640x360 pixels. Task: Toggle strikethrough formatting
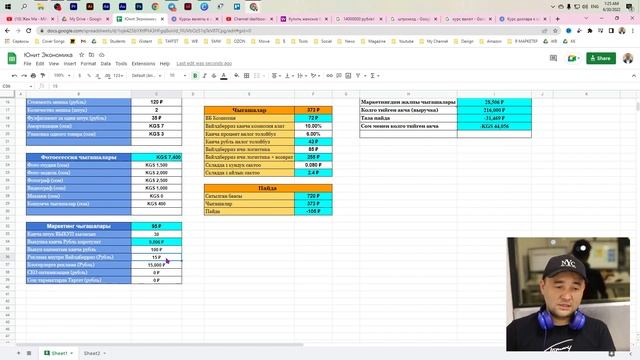click(x=214, y=76)
